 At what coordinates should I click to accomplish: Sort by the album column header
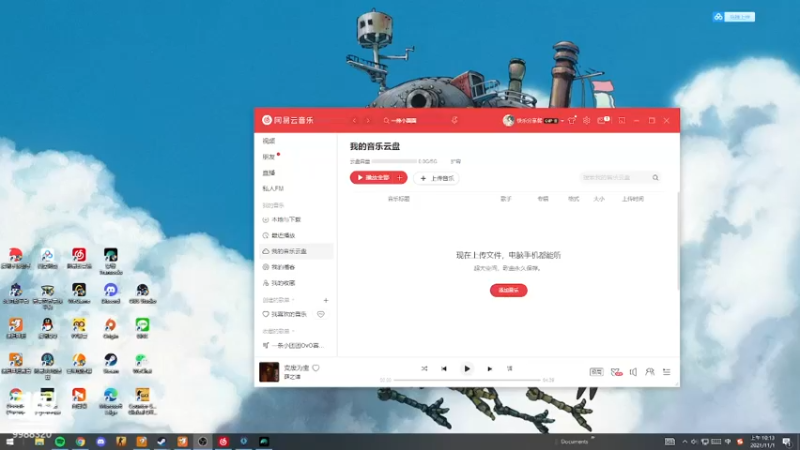click(x=543, y=199)
